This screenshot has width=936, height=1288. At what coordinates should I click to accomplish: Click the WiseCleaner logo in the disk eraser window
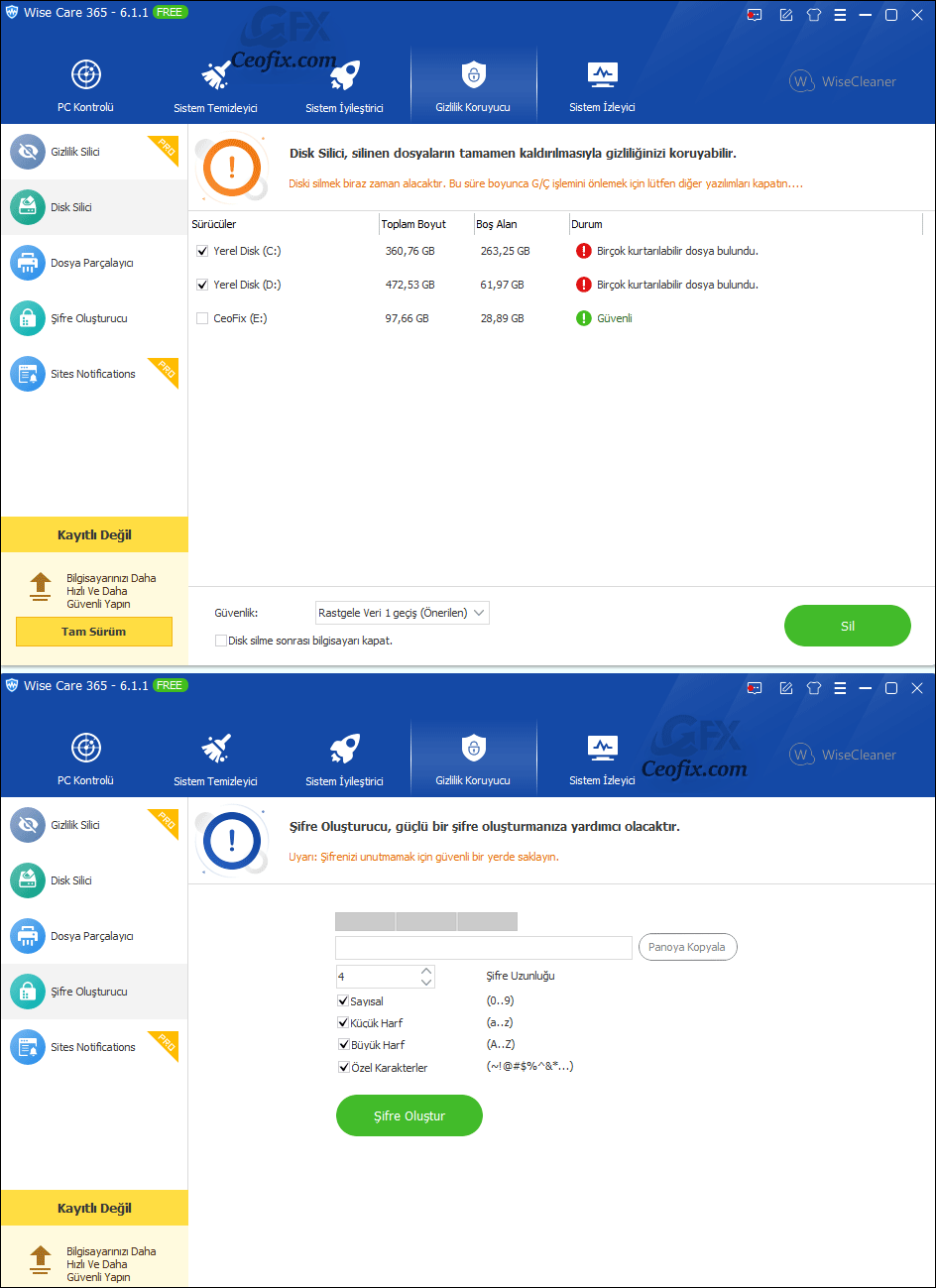tap(843, 81)
